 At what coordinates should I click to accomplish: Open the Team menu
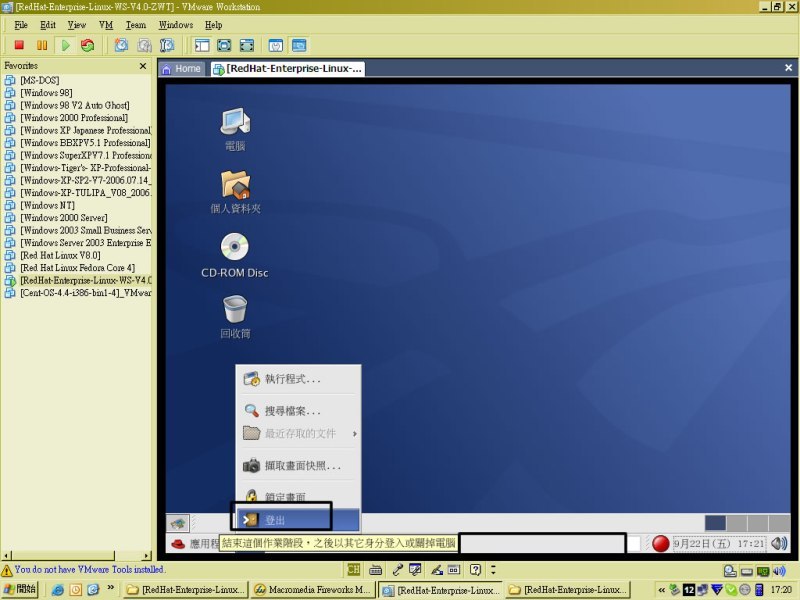click(136, 25)
